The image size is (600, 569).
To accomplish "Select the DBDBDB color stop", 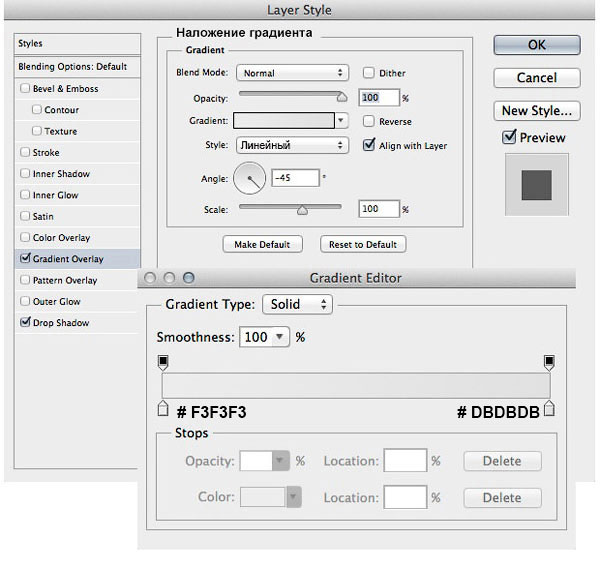I will coord(549,408).
